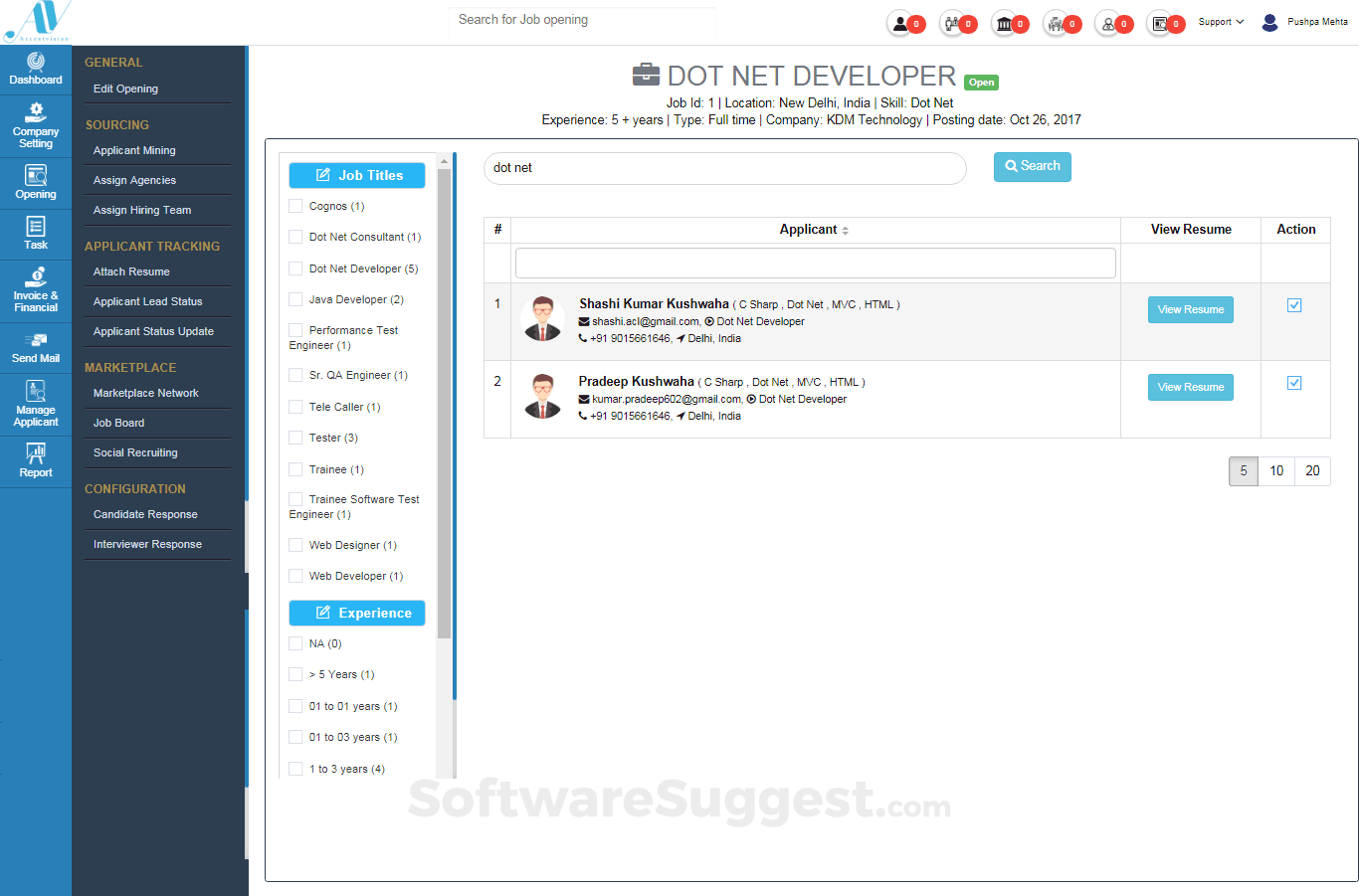Uncheck Shashi Kumar Kushwaha's action checkbox
This screenshot has width=1359, height=896.
[x=1294, y=305]
